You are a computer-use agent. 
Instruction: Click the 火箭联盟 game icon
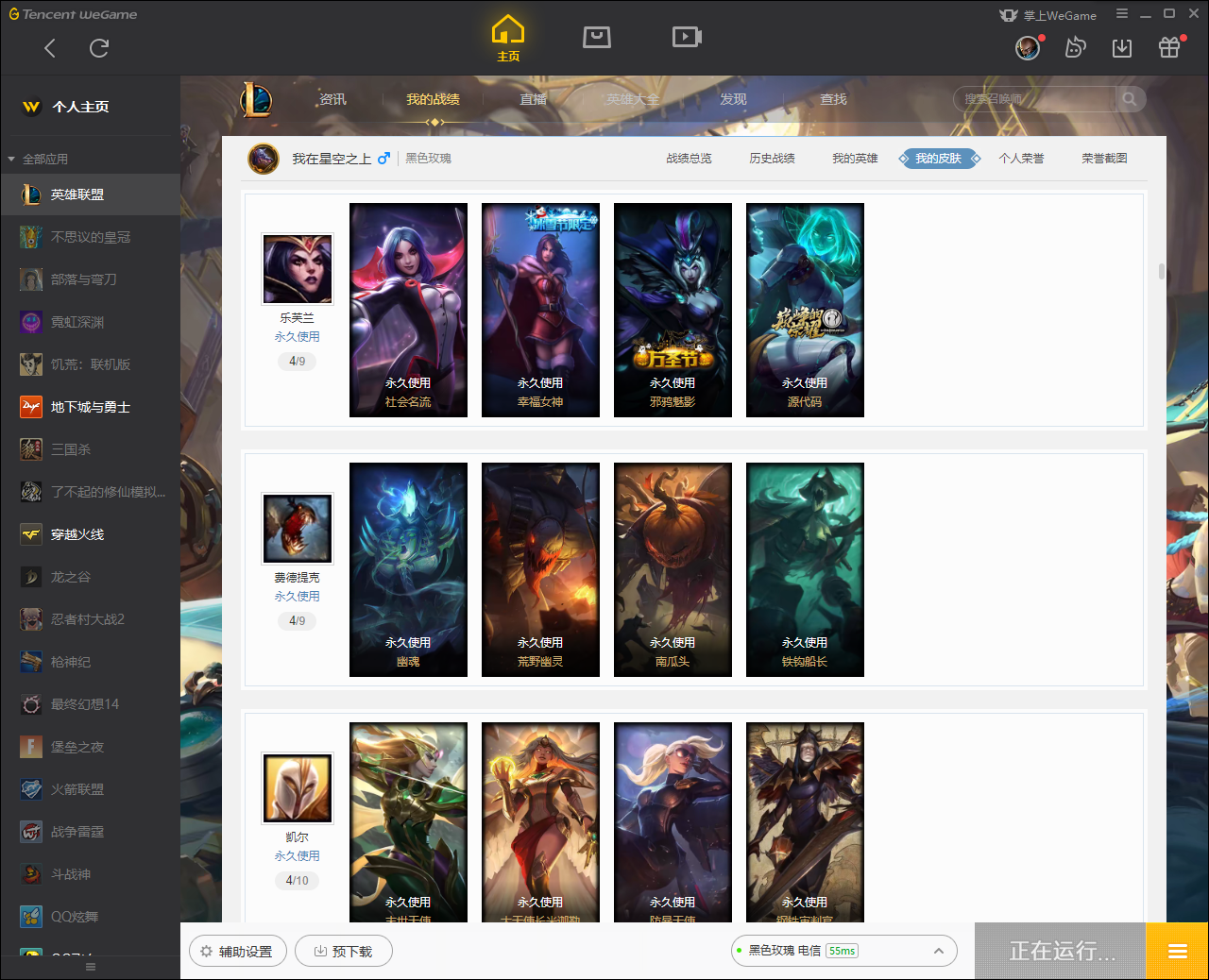point(31,789)
